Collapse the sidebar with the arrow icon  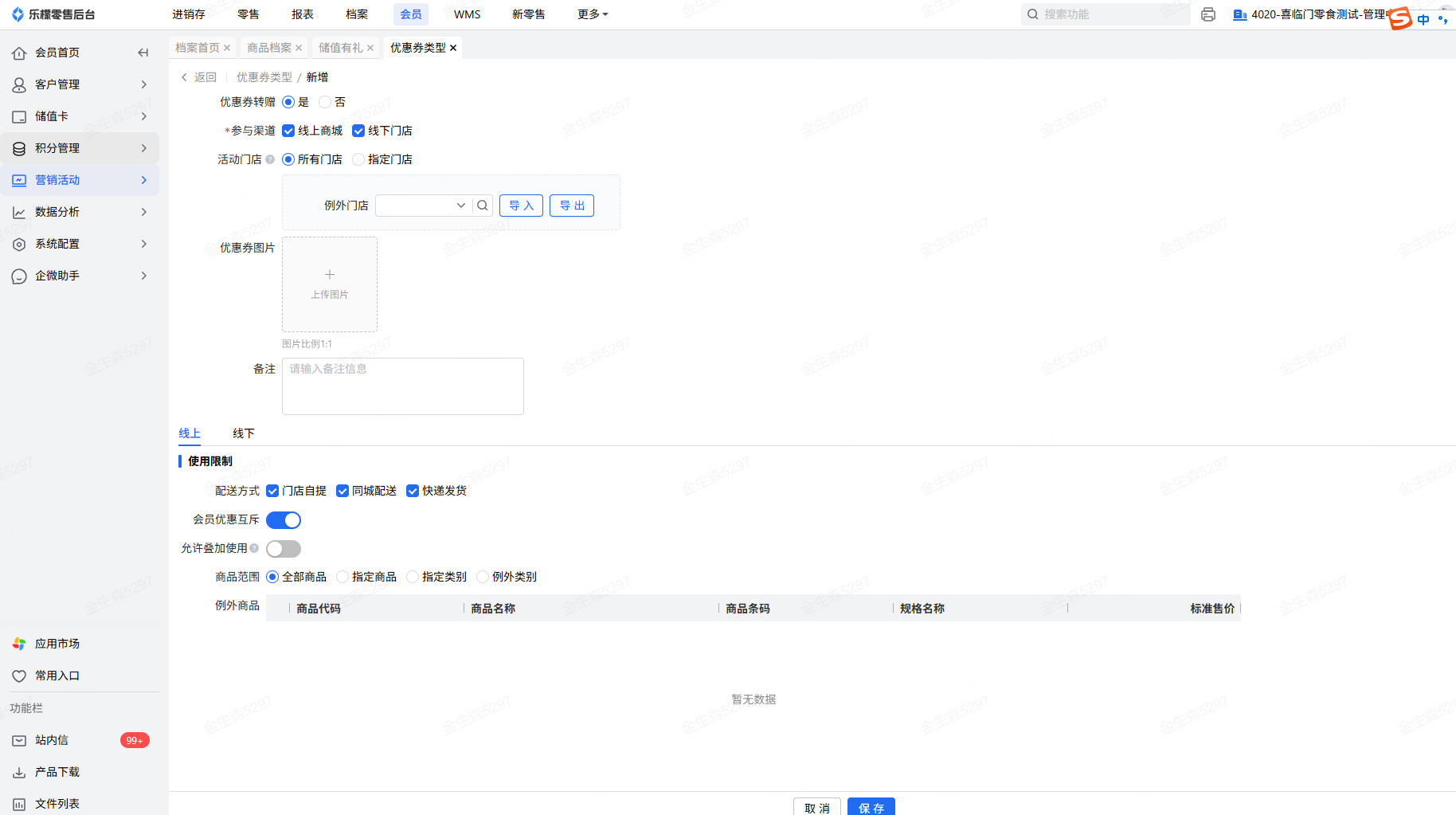coord(143,53)
